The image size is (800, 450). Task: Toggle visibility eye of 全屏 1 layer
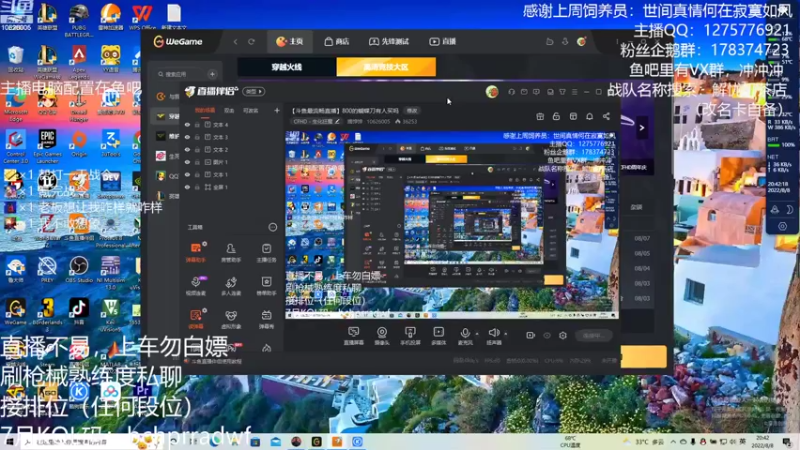coord(187,187)
